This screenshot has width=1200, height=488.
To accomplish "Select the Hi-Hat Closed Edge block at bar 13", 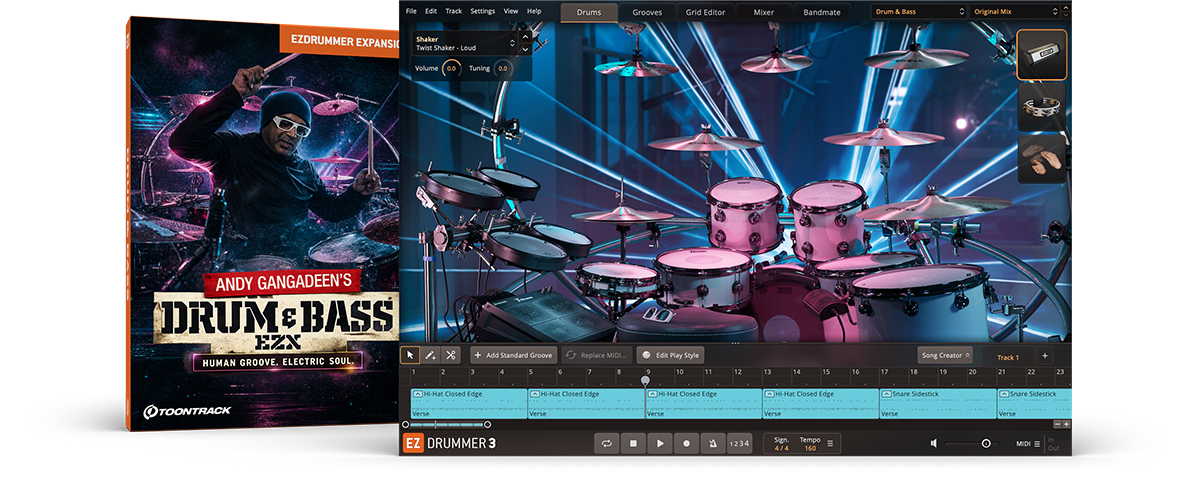I will (x=820, y=403).
